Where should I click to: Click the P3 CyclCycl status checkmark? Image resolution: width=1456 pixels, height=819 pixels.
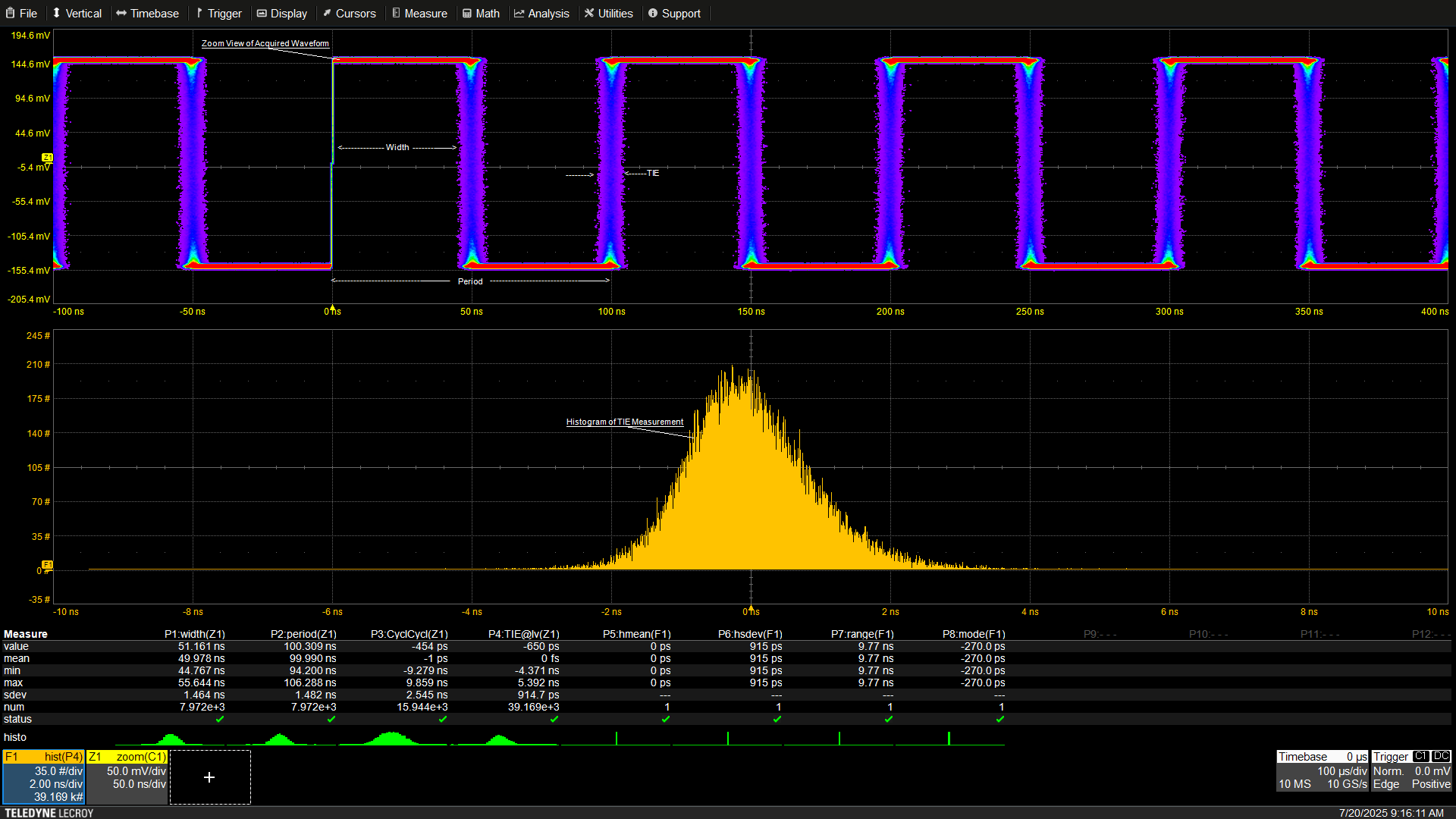(x=443, y=719)
